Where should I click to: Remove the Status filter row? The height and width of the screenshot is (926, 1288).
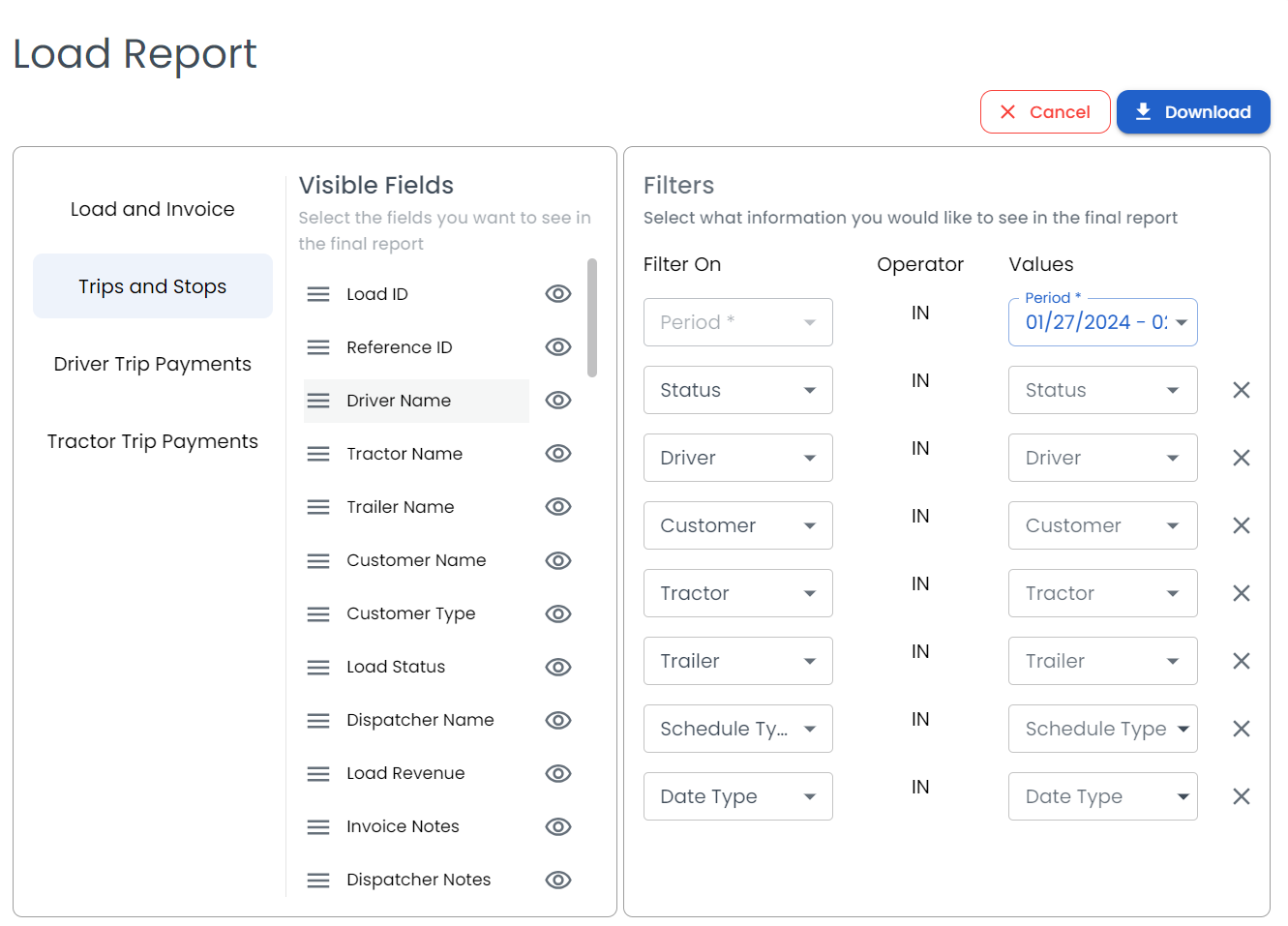click(x=1241, y=390)
